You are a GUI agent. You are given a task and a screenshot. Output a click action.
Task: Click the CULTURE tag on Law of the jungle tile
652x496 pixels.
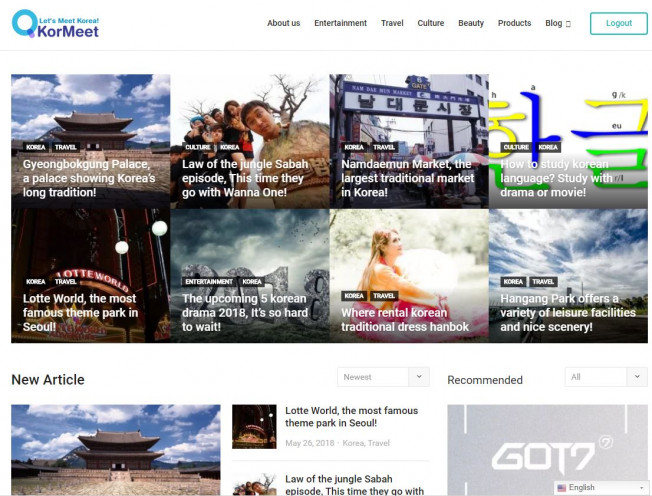click(x=197, y=147)
